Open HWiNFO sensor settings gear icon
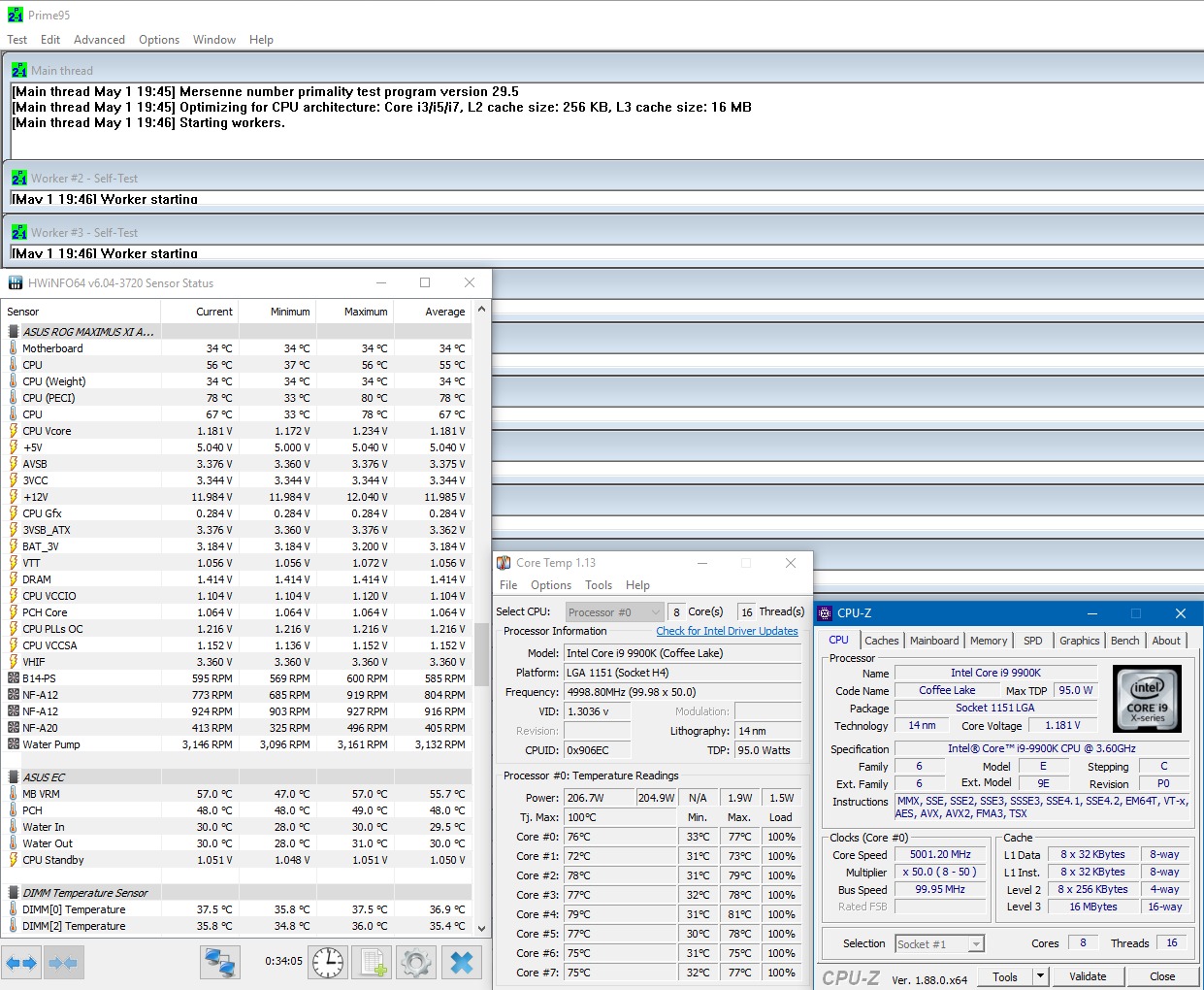This screenshot has width=1204, height=990. click(417, 963)
